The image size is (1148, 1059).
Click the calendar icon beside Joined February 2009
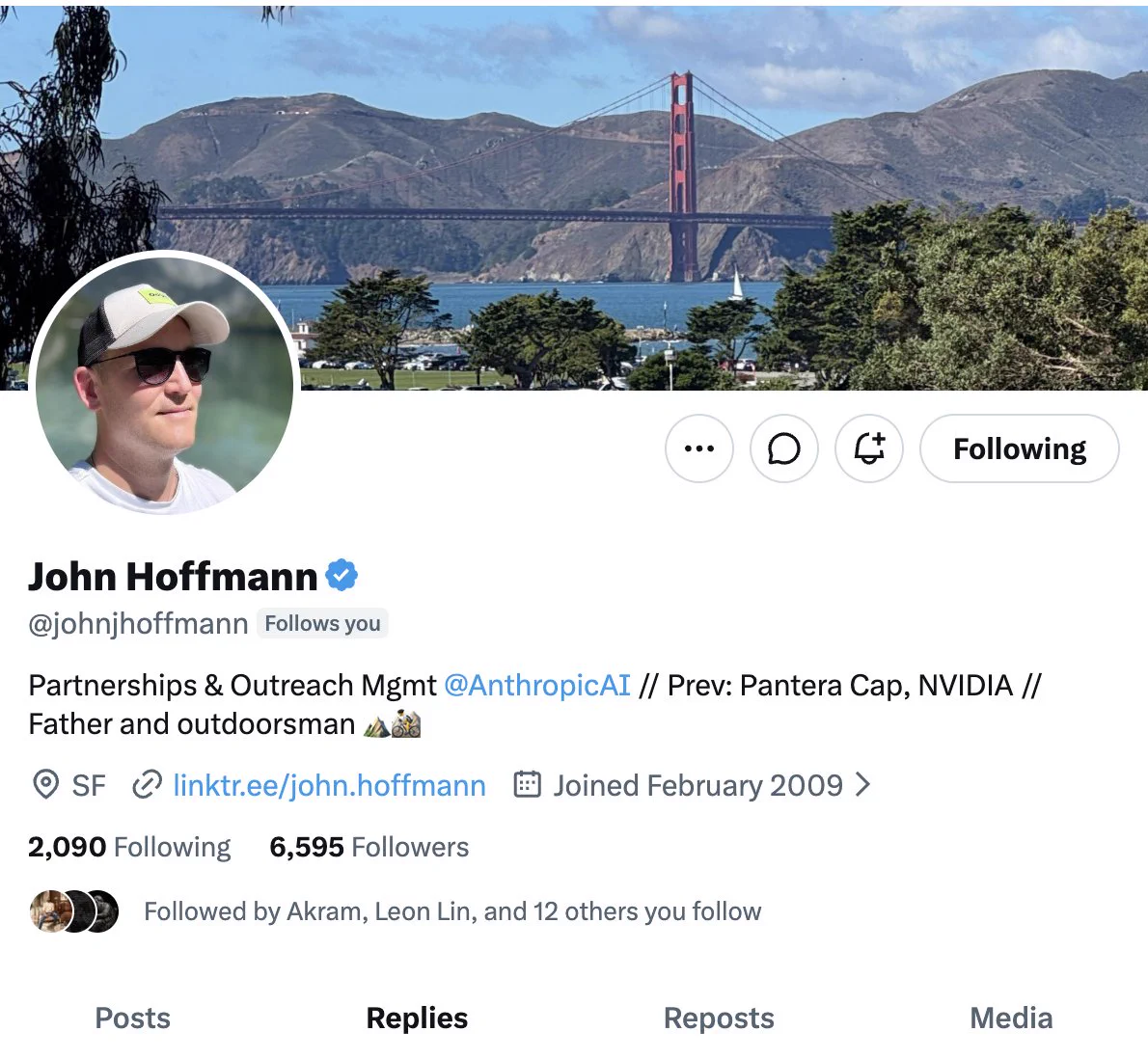[x=527, y=784]
